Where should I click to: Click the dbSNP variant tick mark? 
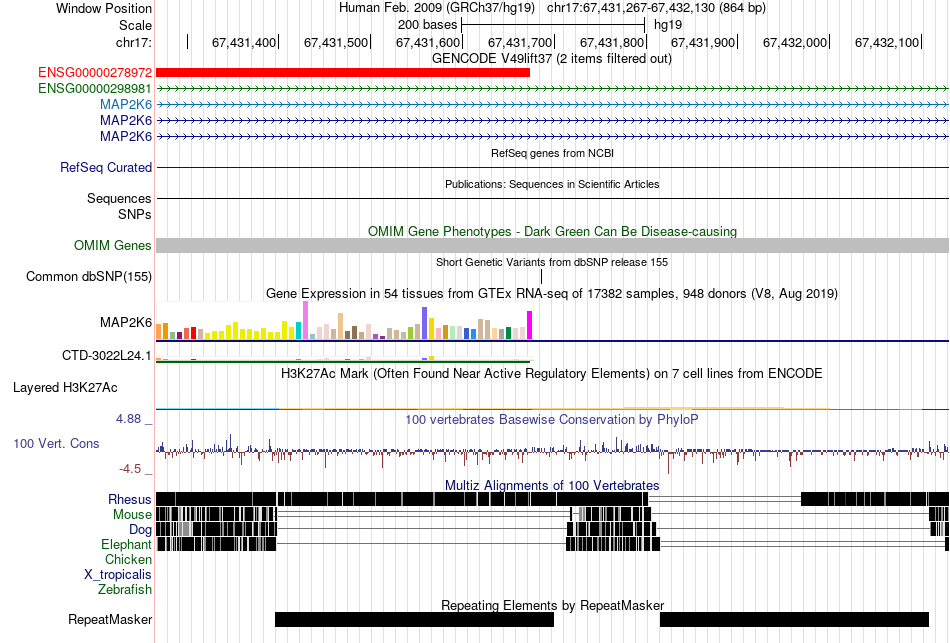click(x=542, y=276)
